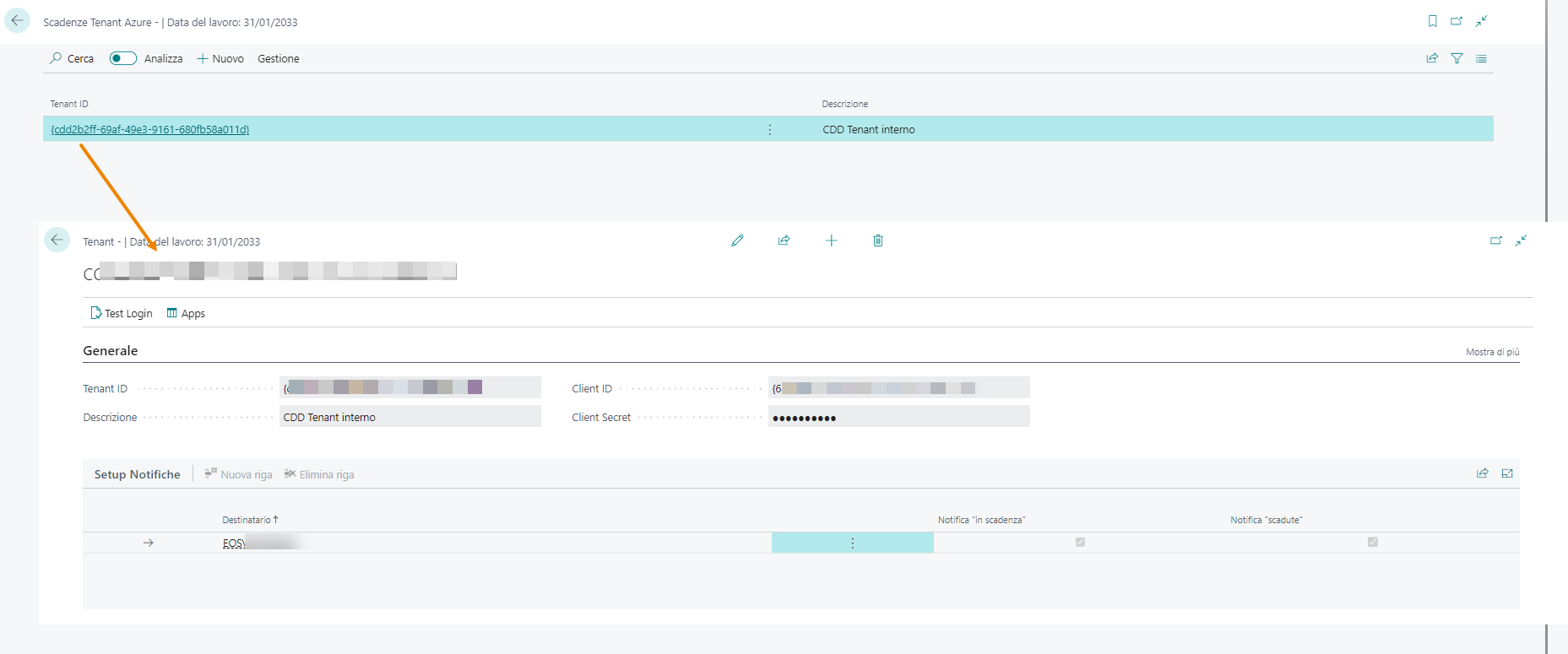This screenshot has width=1568, height=654.
Task: Go back using the Tenant card back arrow
Action: pos(57,240)
